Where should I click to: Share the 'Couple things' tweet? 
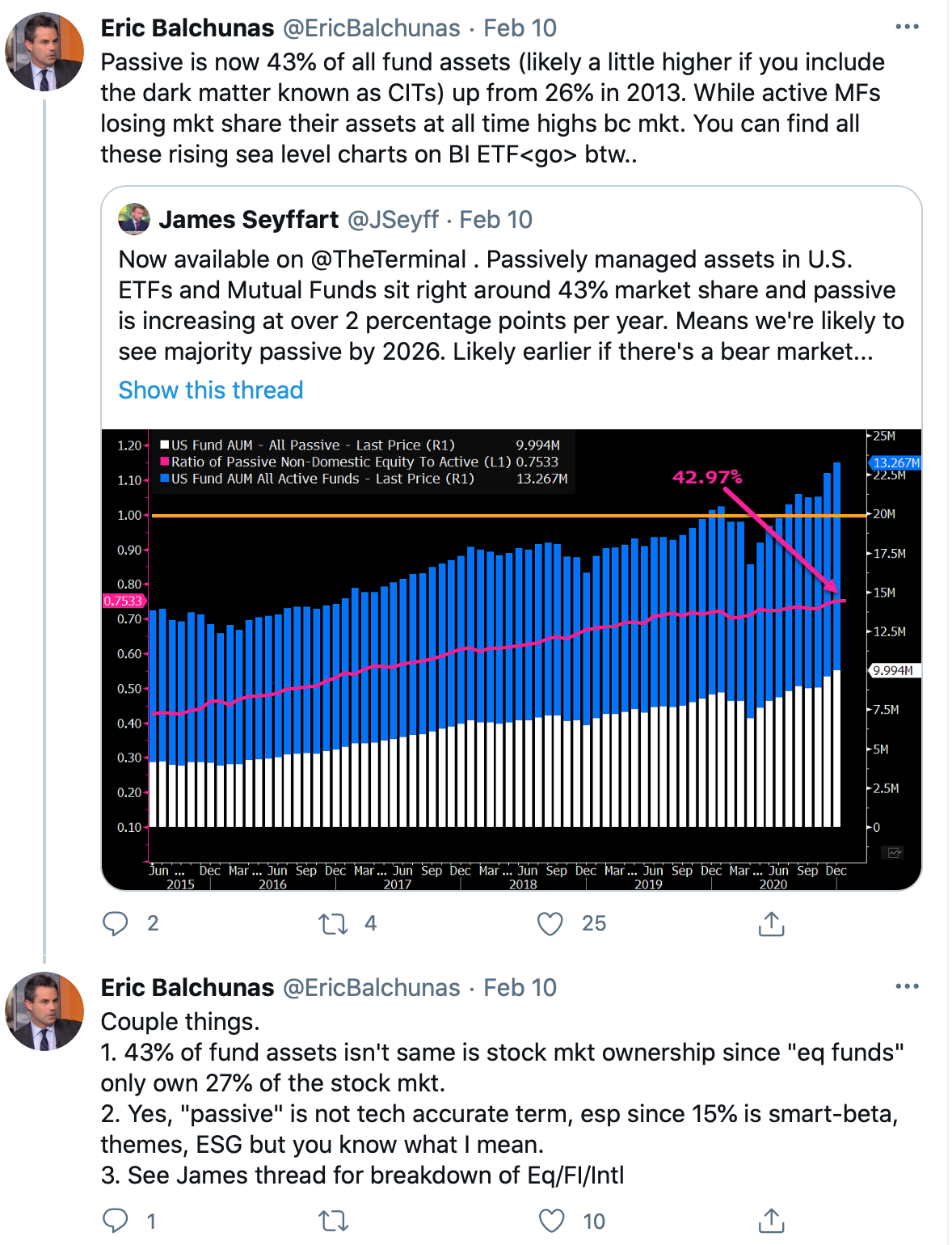pos(771,1220)
